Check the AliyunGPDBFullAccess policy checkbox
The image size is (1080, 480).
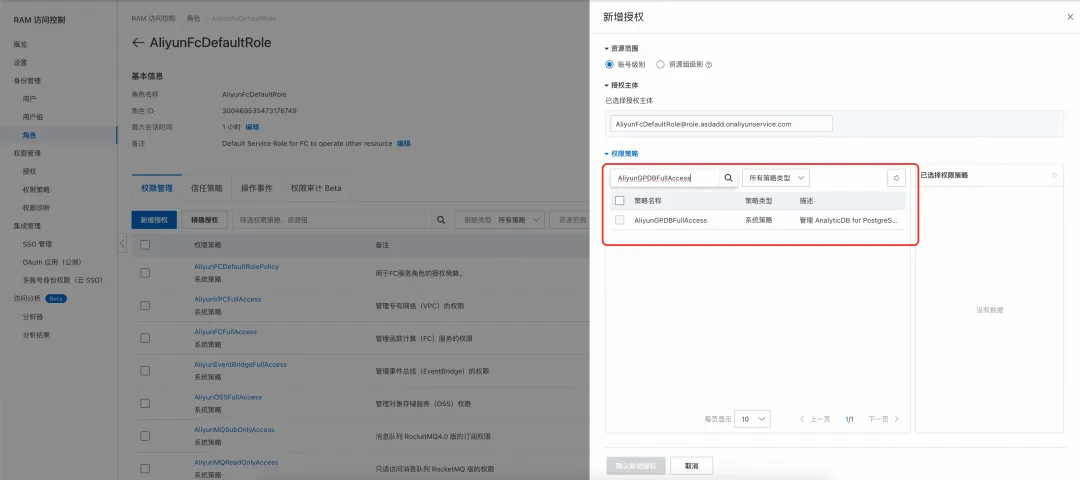click(619, 220)
